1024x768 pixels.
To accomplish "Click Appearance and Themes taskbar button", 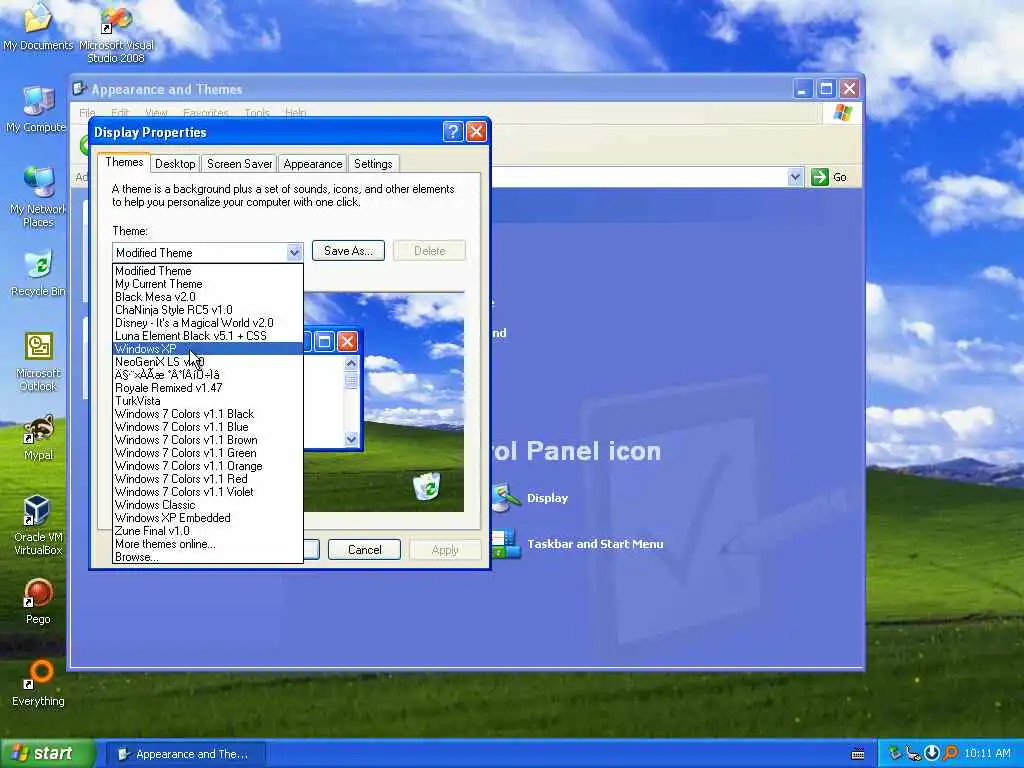I will 185,754.
